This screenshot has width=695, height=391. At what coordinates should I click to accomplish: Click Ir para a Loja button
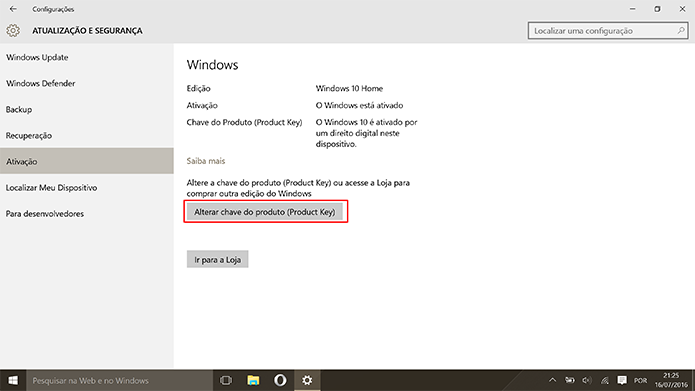coord(217,260)
